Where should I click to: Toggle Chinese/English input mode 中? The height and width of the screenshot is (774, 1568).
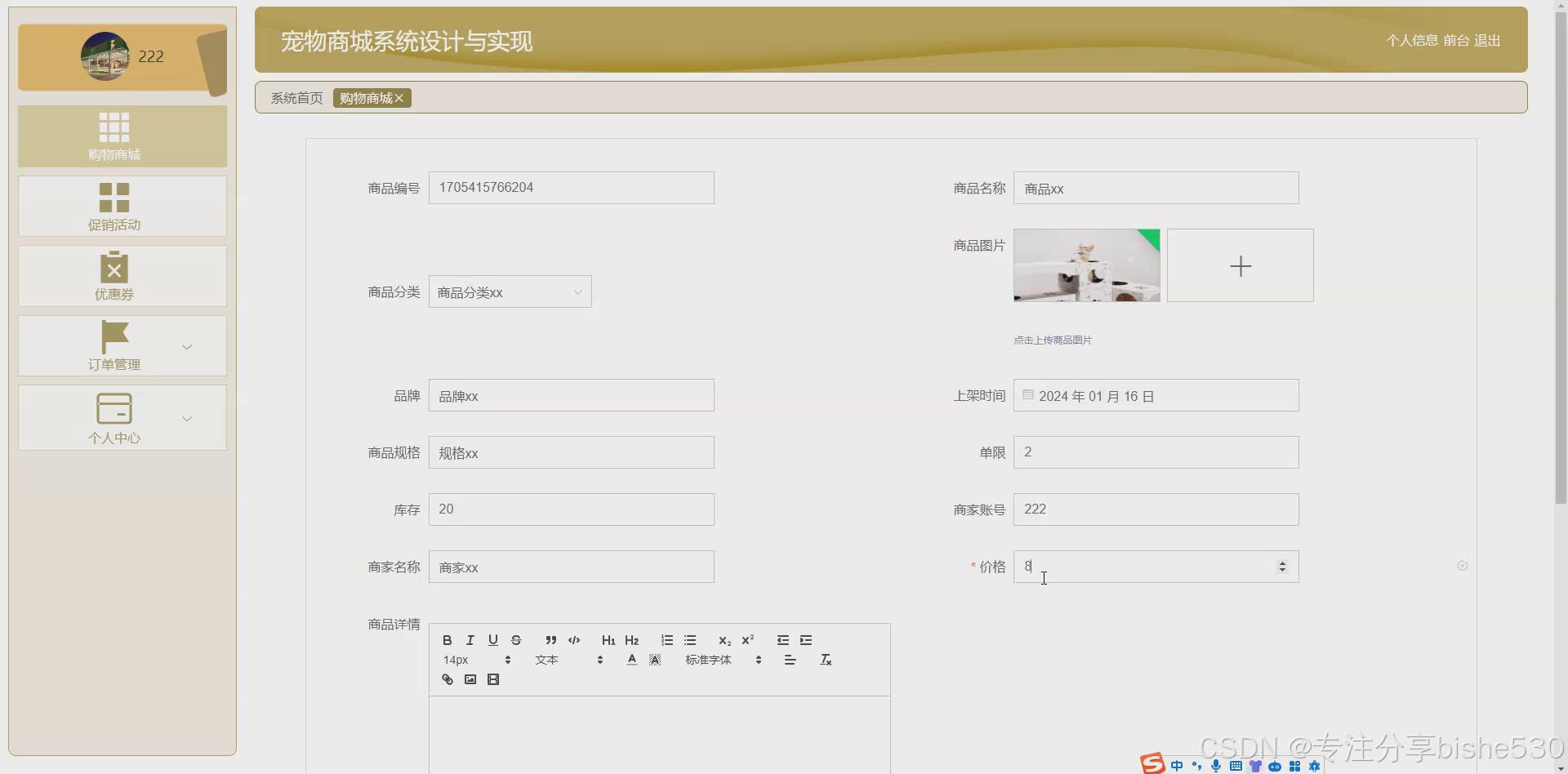1177,766
